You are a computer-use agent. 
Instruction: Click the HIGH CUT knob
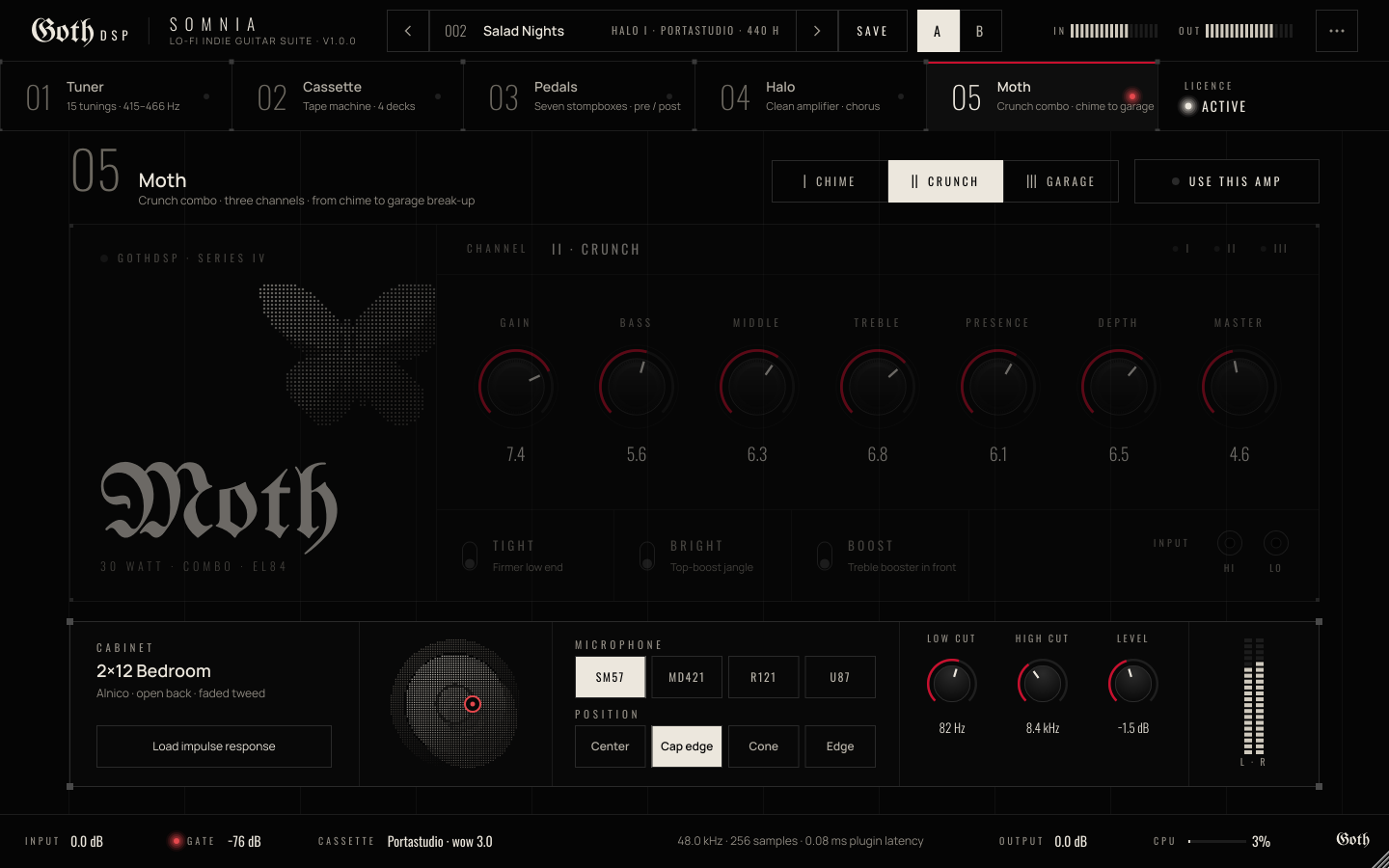coord(1043,684)
